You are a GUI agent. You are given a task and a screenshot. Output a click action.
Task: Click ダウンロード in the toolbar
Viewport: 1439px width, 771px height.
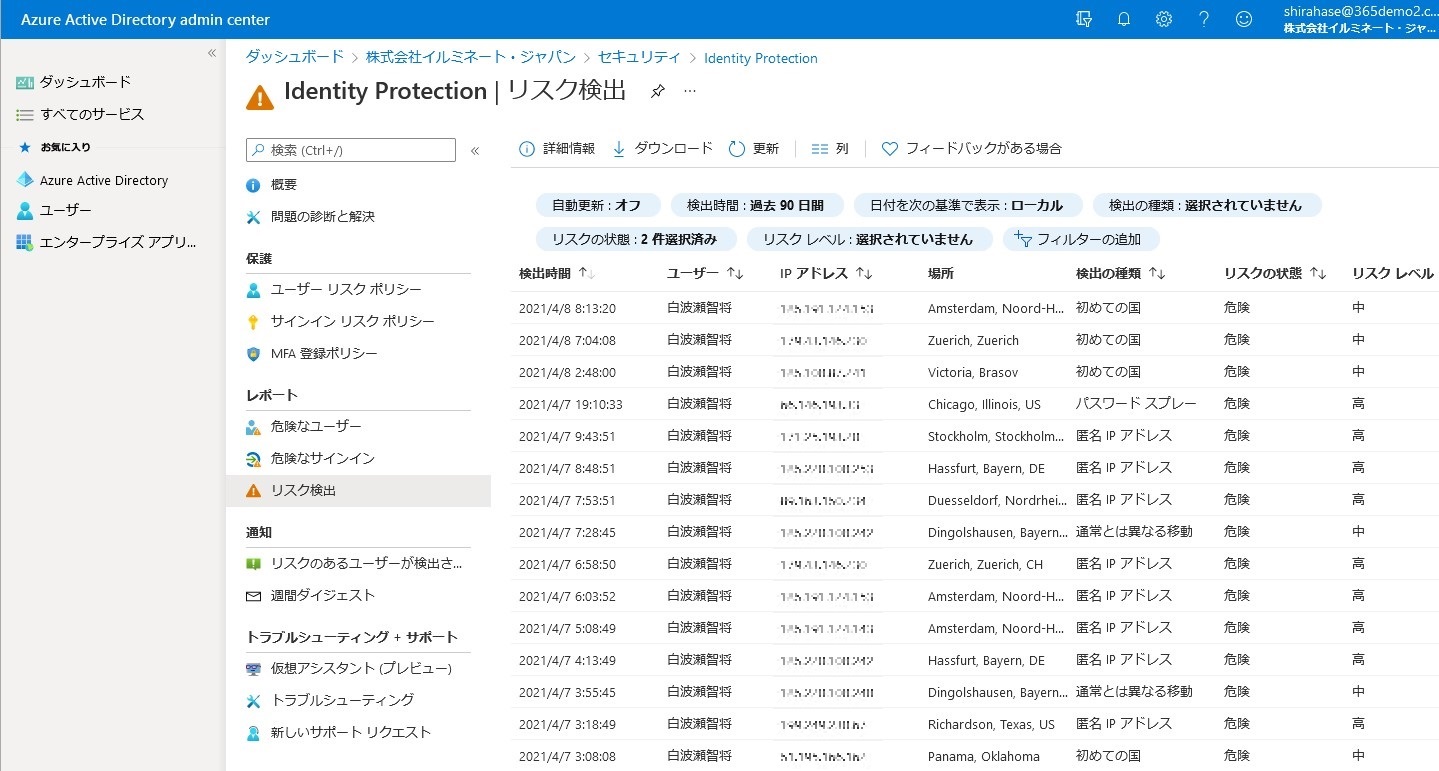(662, 148)
